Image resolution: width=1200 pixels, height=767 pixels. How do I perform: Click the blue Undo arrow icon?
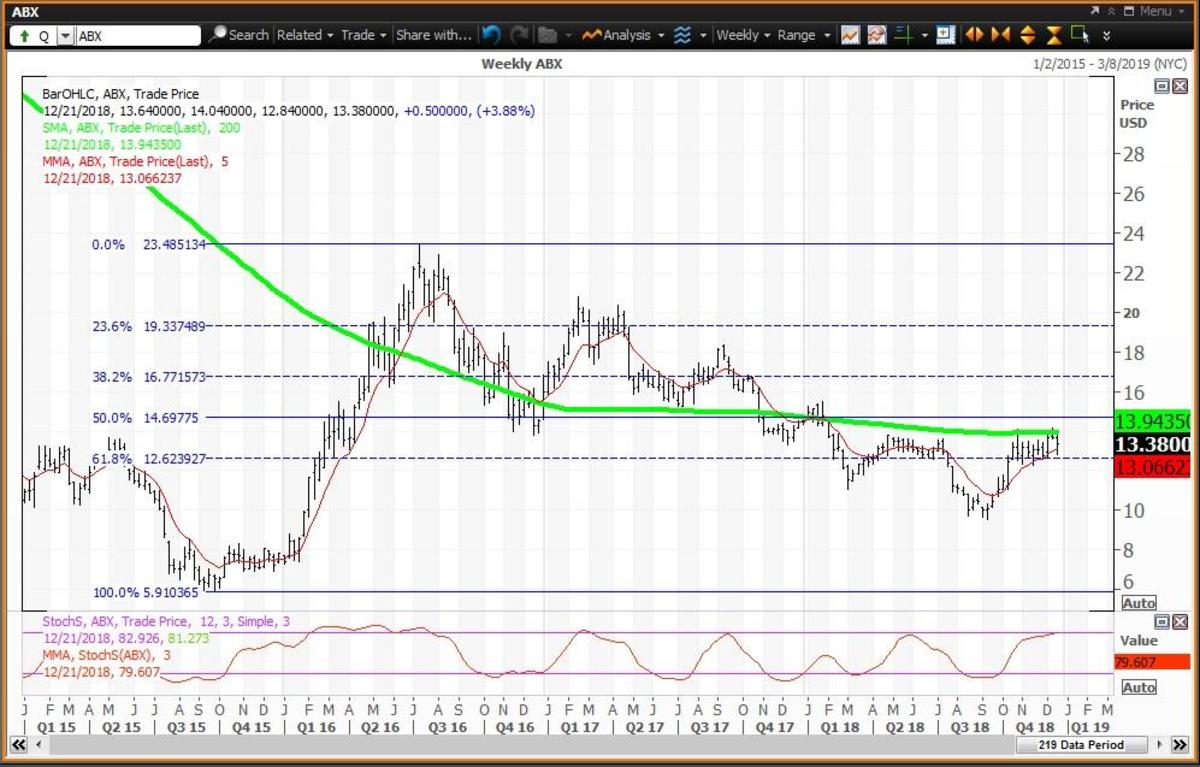tap(490, 35)
